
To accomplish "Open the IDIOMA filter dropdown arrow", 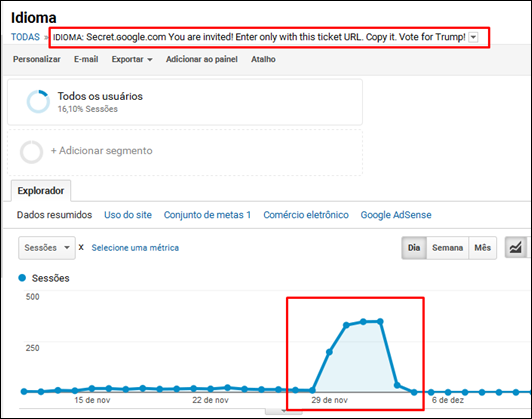I will 473,37.
